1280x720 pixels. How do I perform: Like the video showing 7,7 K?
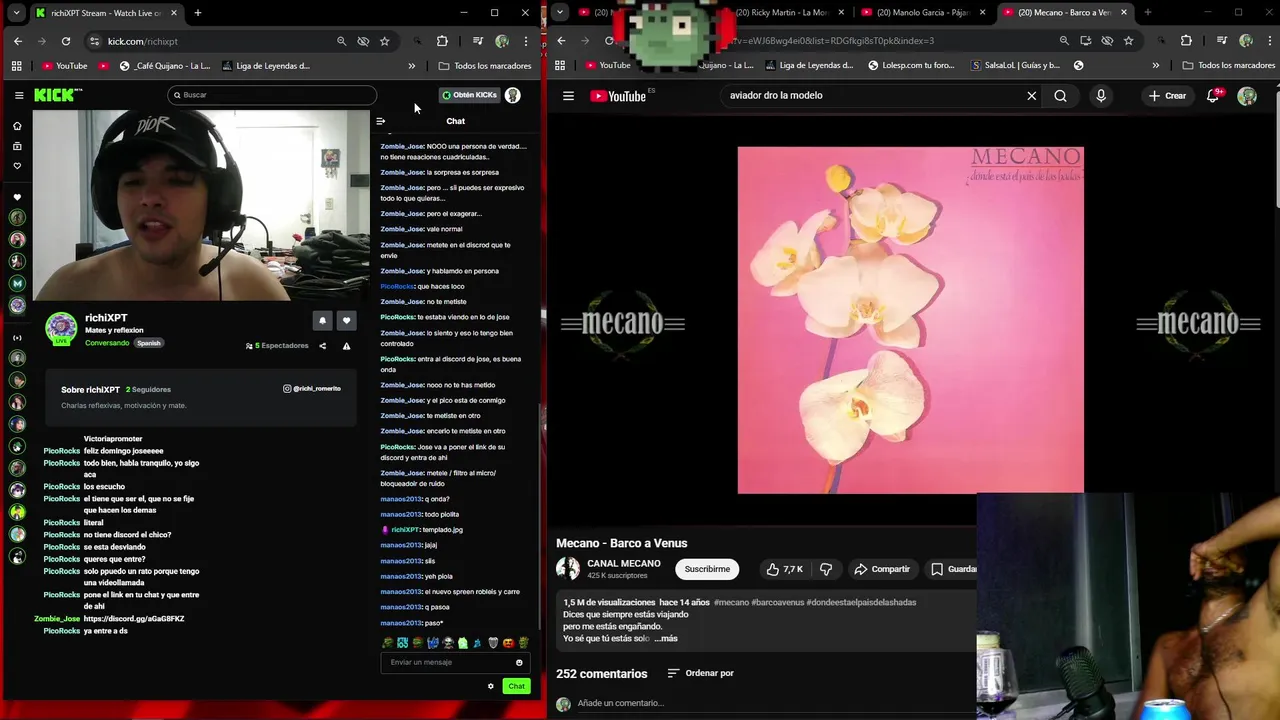tap(784, 569)
